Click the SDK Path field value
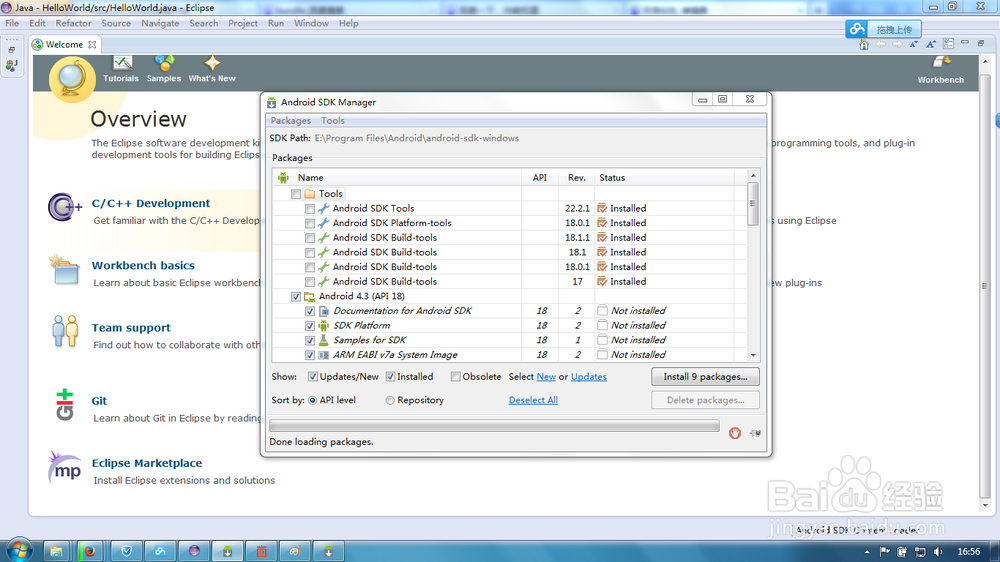The height and width of the screenshot is (562, 1000). 416,138
